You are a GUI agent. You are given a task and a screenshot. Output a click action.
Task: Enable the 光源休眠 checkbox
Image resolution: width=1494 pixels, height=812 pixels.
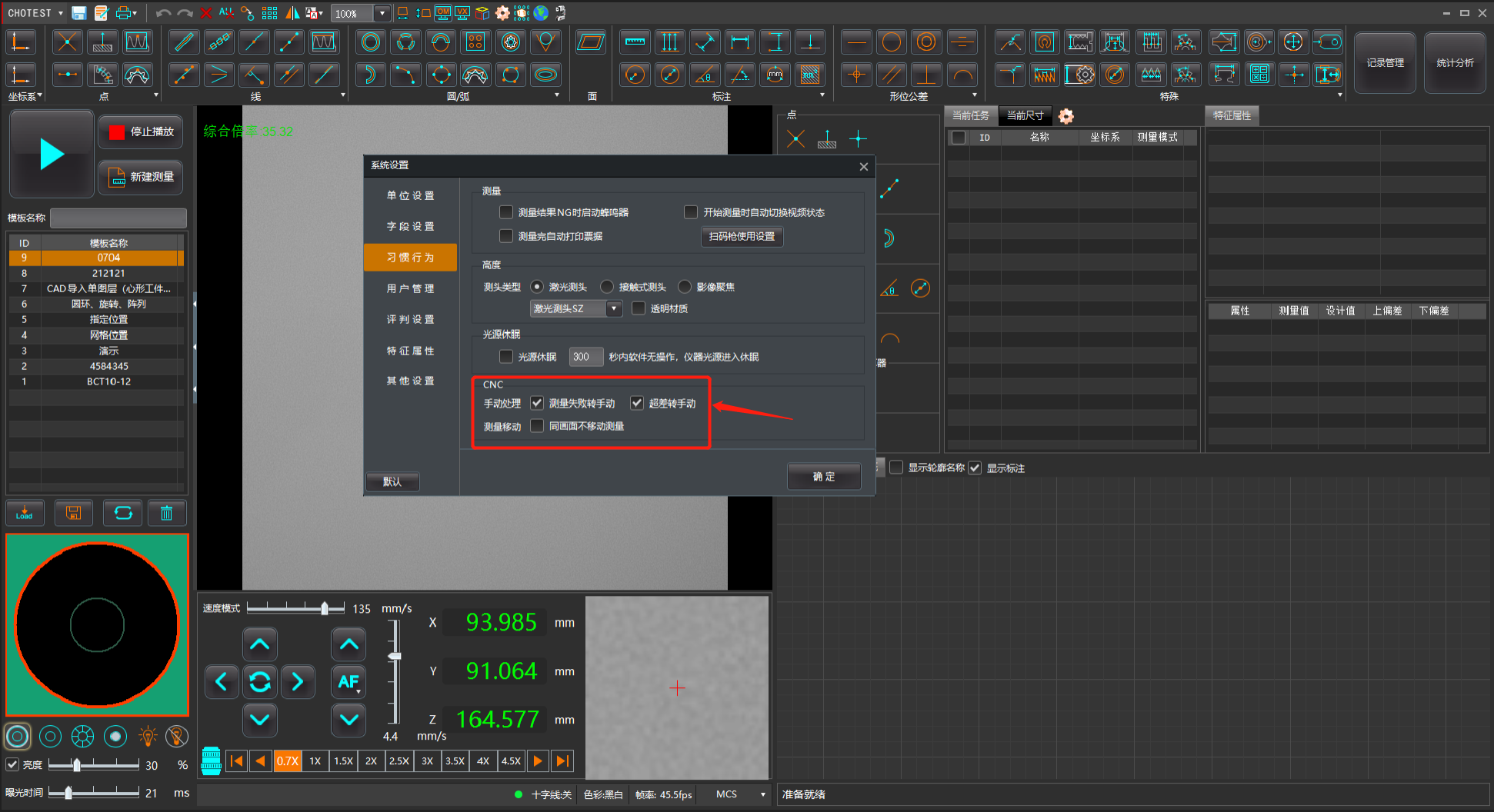coord(506,357)
